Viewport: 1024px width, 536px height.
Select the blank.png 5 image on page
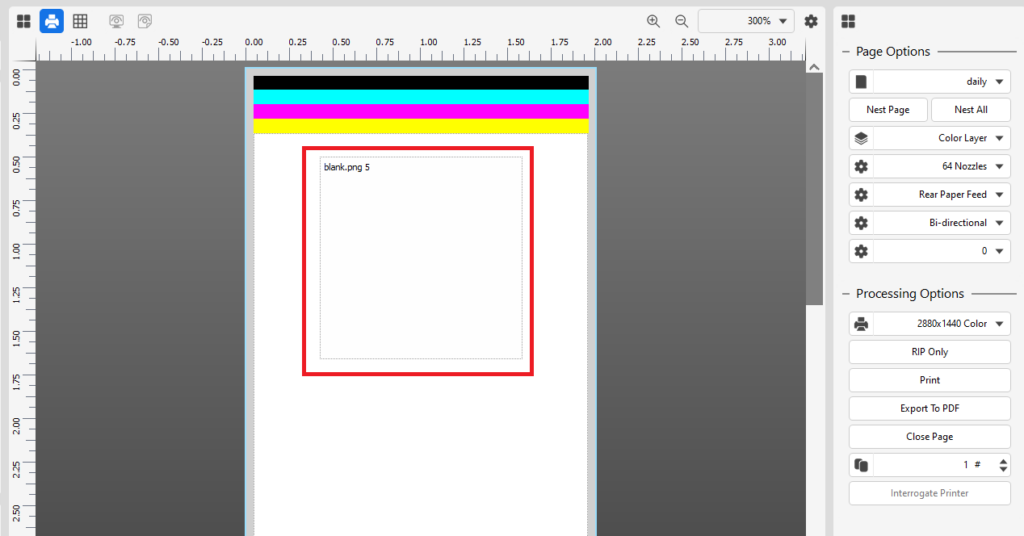tap(421, 257)
